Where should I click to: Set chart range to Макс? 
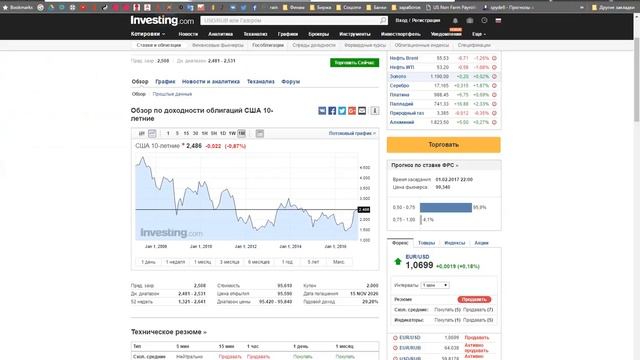pyautogui.click(x=339, y=262)
